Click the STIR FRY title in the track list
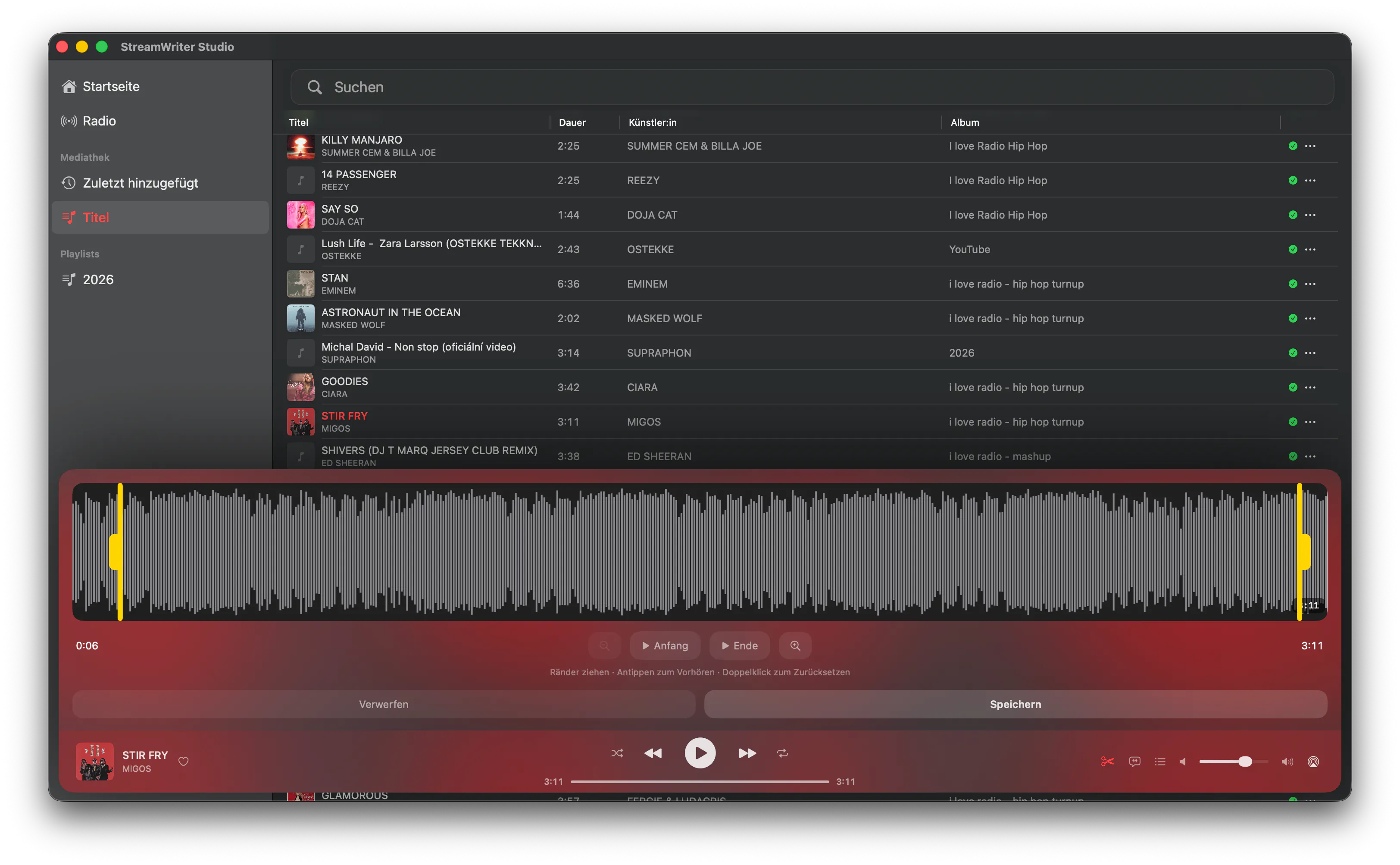The width and height of the screenshot is (1400, 865). [x=344, y=416]
